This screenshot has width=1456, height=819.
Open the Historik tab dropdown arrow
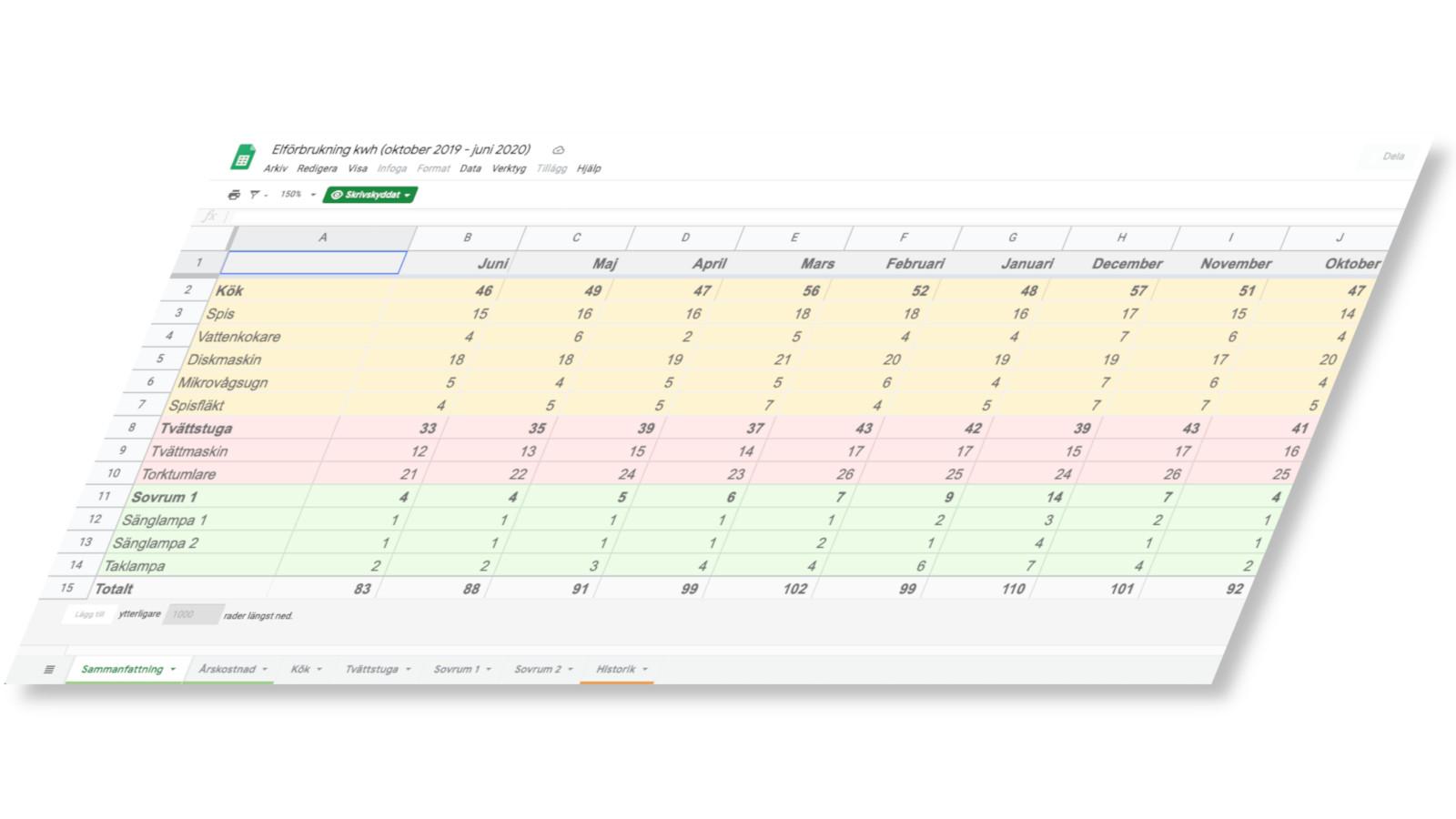pyautogui.click(x=644, y=670)
